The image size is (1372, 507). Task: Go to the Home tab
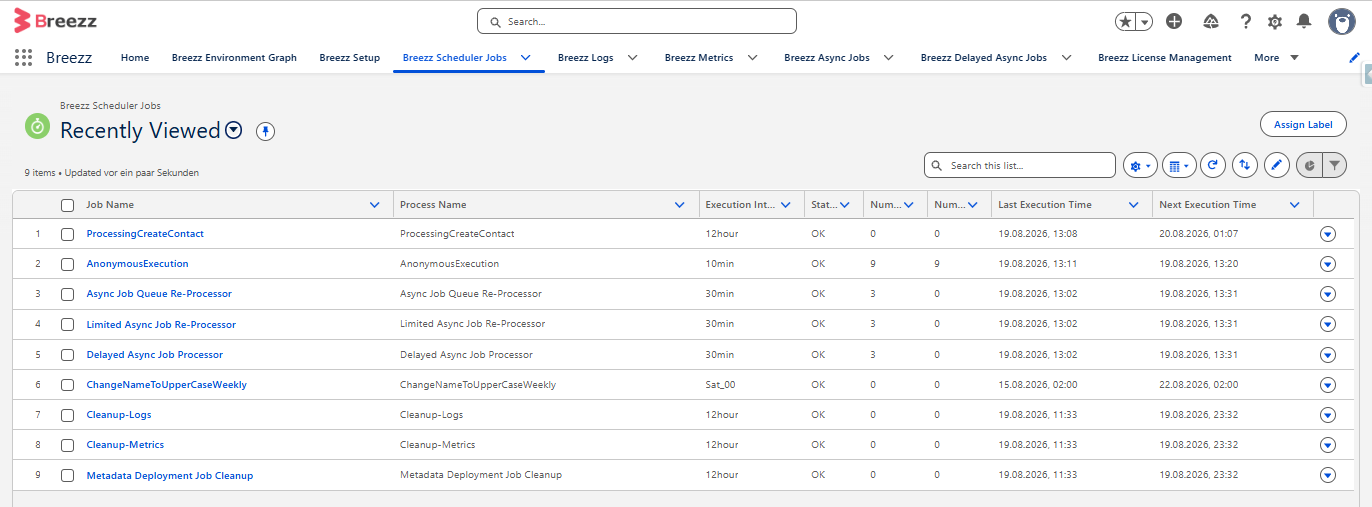click(135, 58)
